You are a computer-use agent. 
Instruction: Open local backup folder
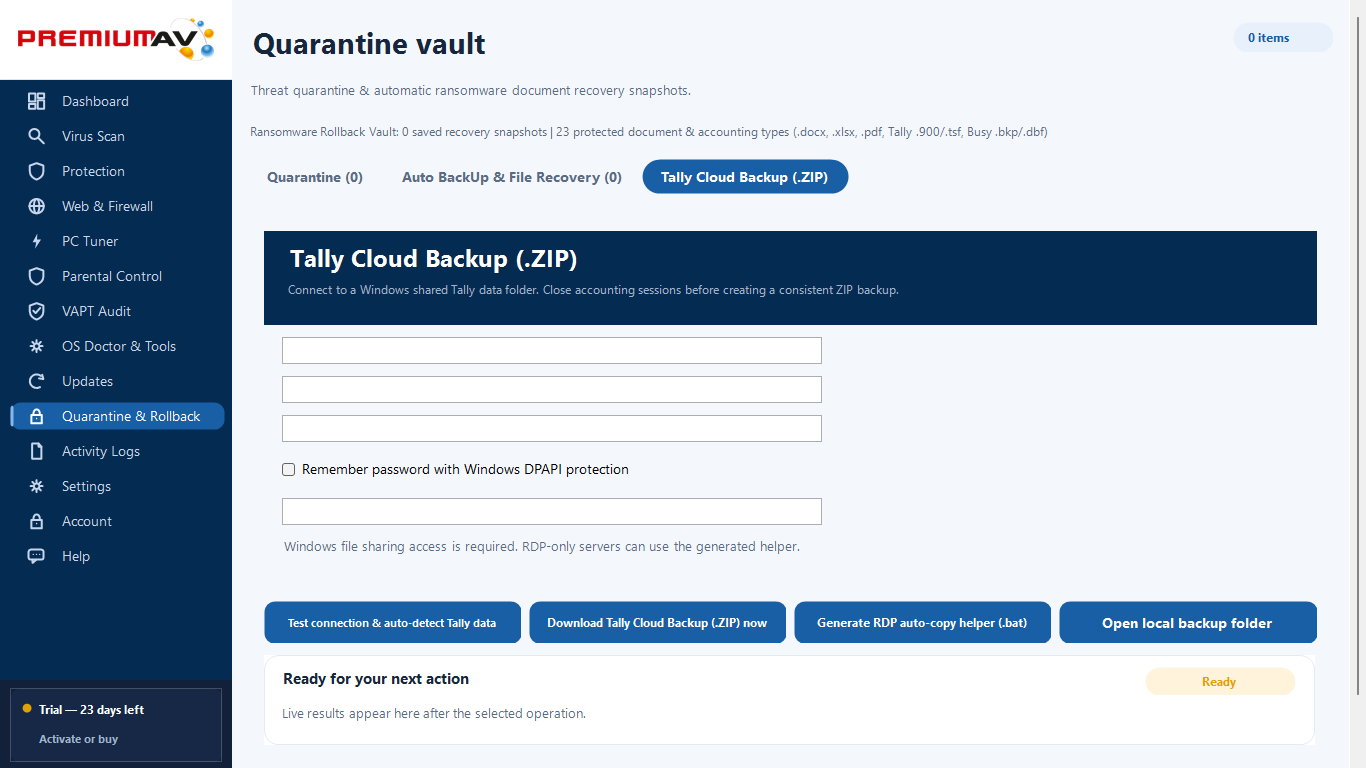pyautogui.click(x=1187, y=623)
